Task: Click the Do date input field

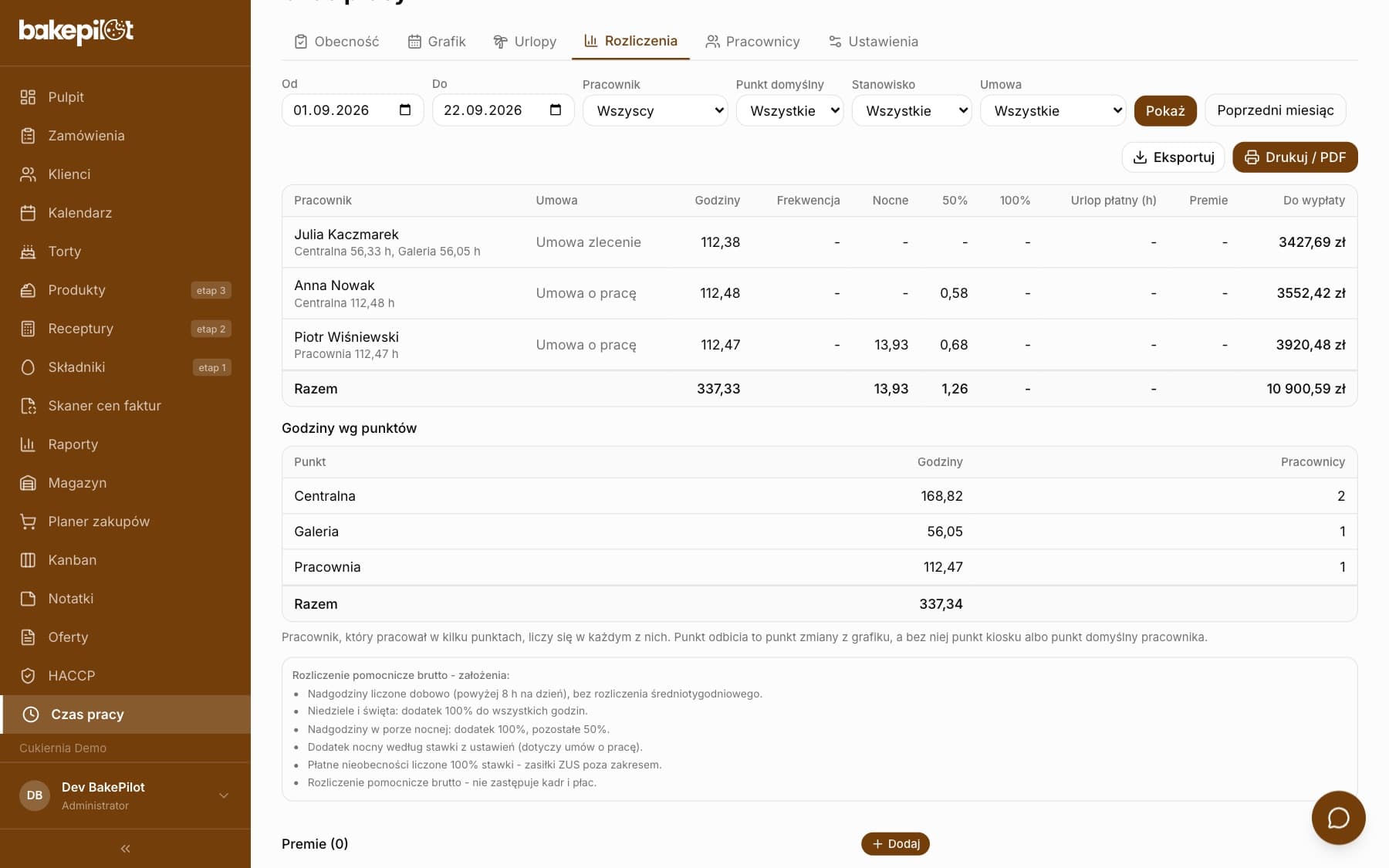Action: tap(503, 110)
